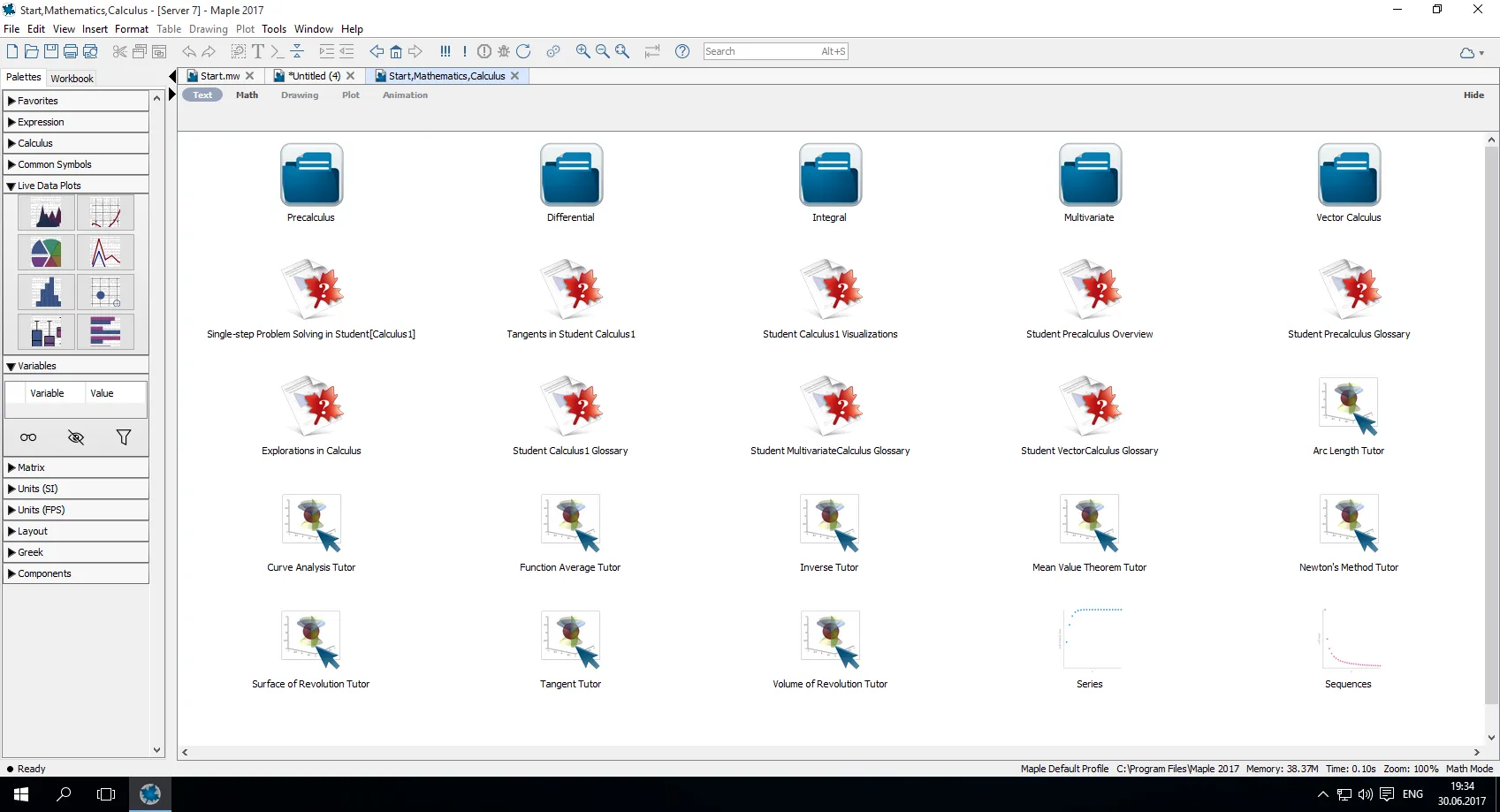
Task: Click the Hide button in context bar
Action: pyautogui.click(x=1473, y=95)
